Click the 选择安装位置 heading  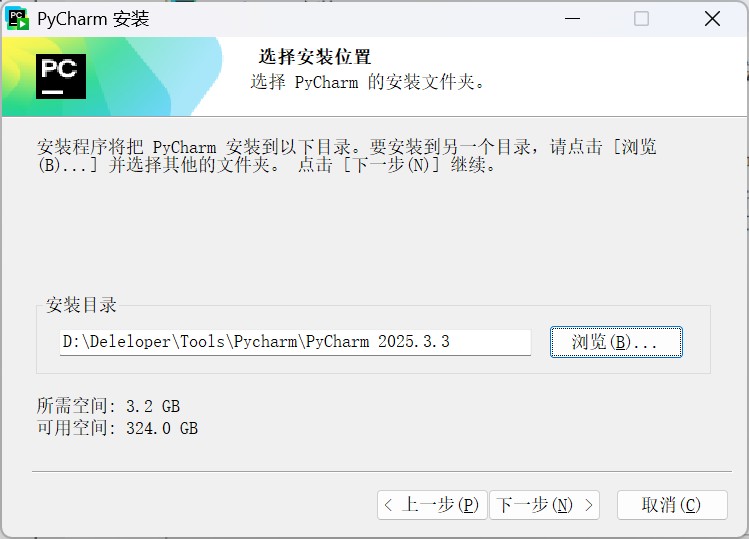point(315,57)
